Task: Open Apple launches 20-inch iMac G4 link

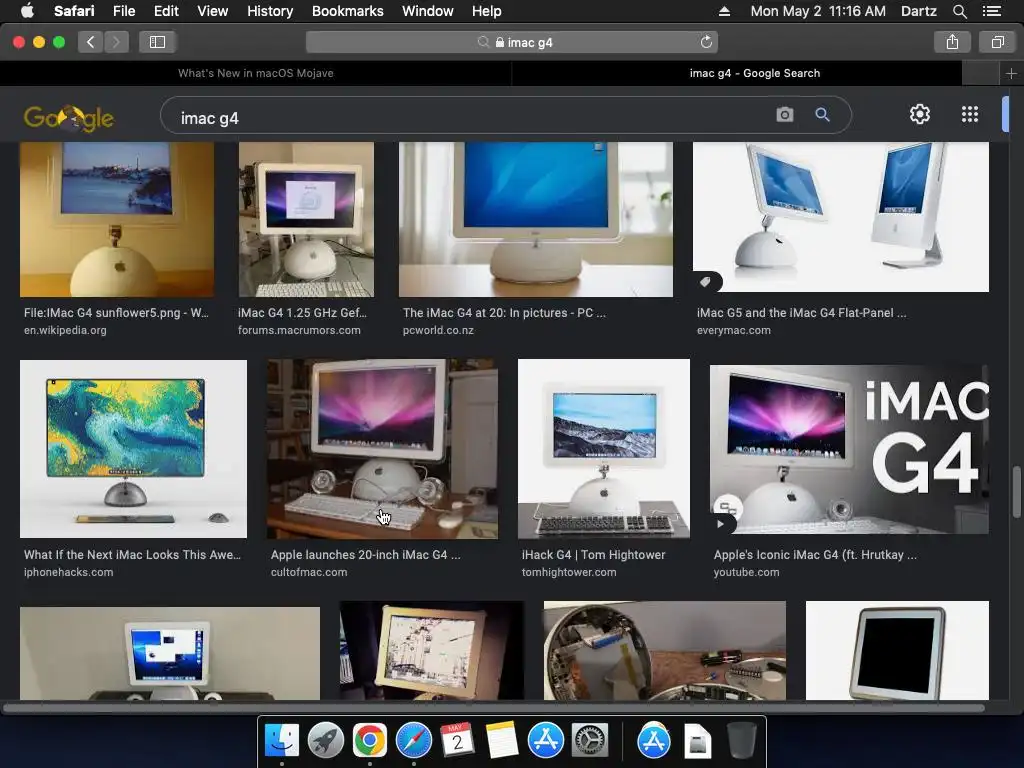Action: pos(366,554)
